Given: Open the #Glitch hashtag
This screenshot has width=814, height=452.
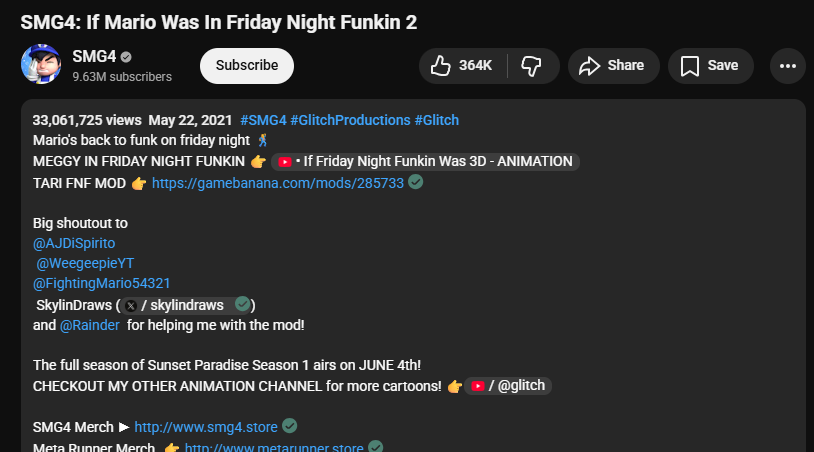Looking at the screenshot, I should click(436, 120).
